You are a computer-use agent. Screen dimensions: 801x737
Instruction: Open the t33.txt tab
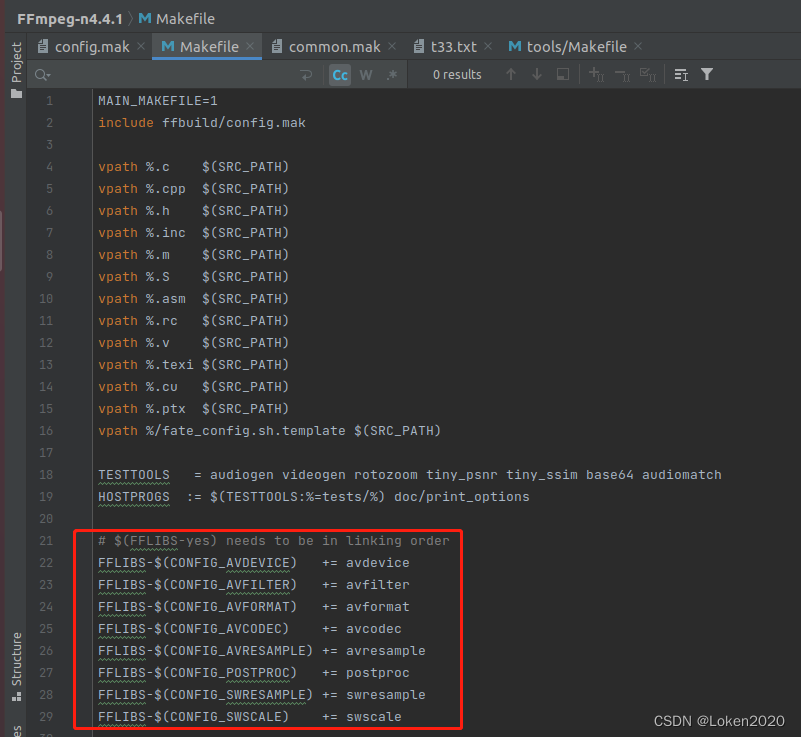click(454, 47)
